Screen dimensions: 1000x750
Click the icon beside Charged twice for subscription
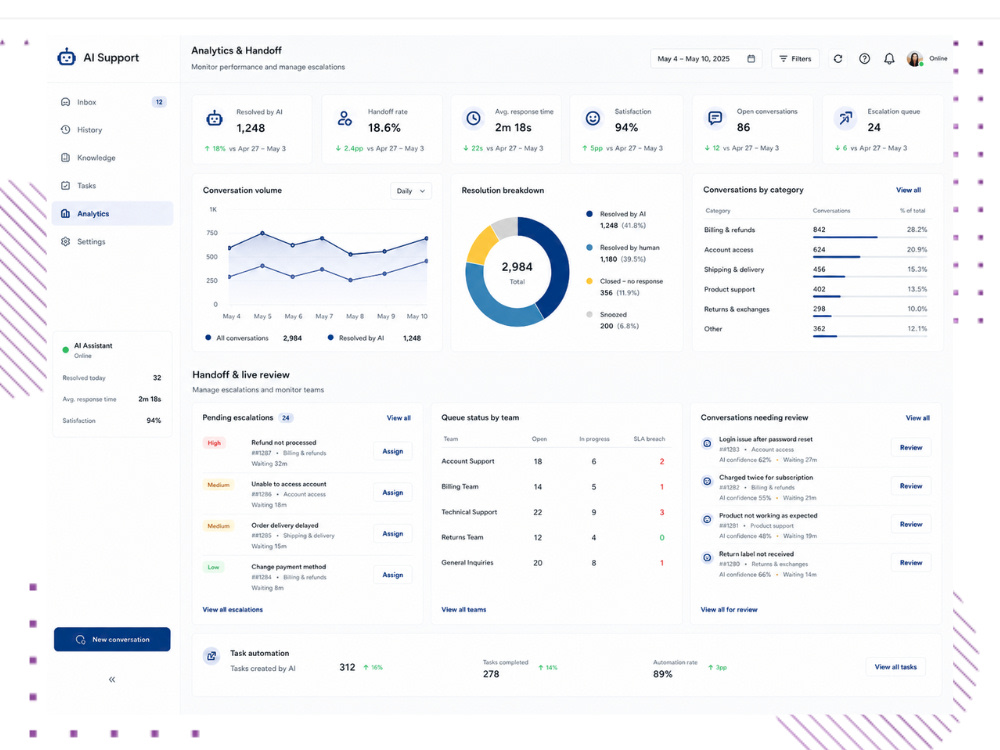coord(707,482)
